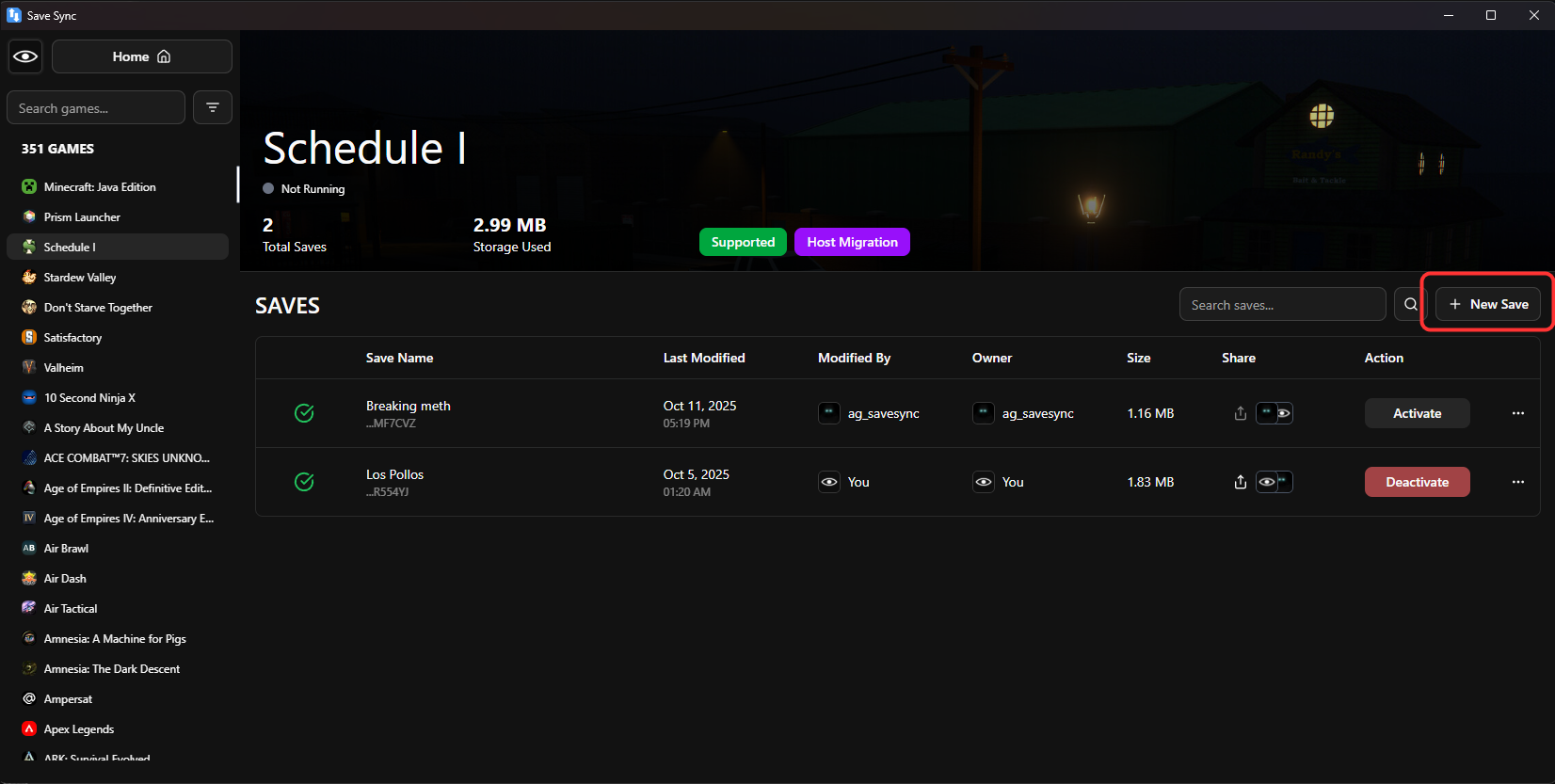The width and height of the screenshot is (1555, 784).
Task: Click the You avatar in Owner column
Action: pyautogui.click(x=983, y=482)
